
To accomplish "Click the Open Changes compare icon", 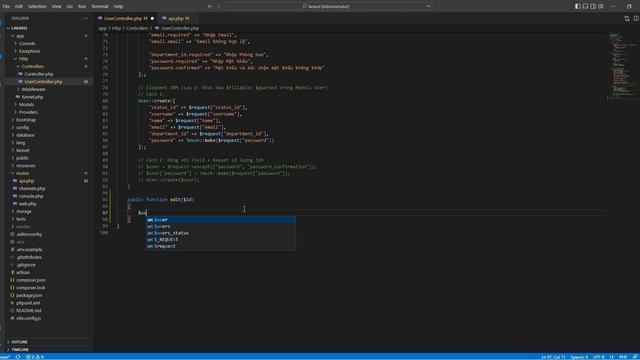I will click(627, 18).
